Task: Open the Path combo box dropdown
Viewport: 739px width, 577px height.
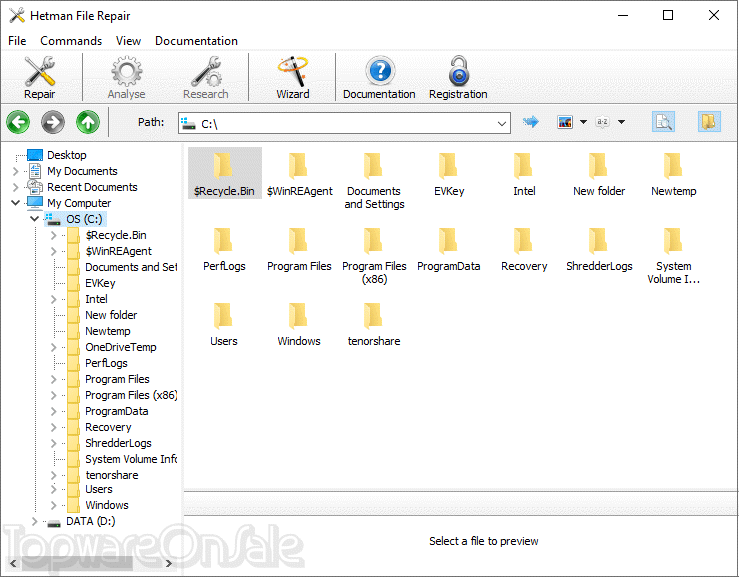Action: (501, 124)
